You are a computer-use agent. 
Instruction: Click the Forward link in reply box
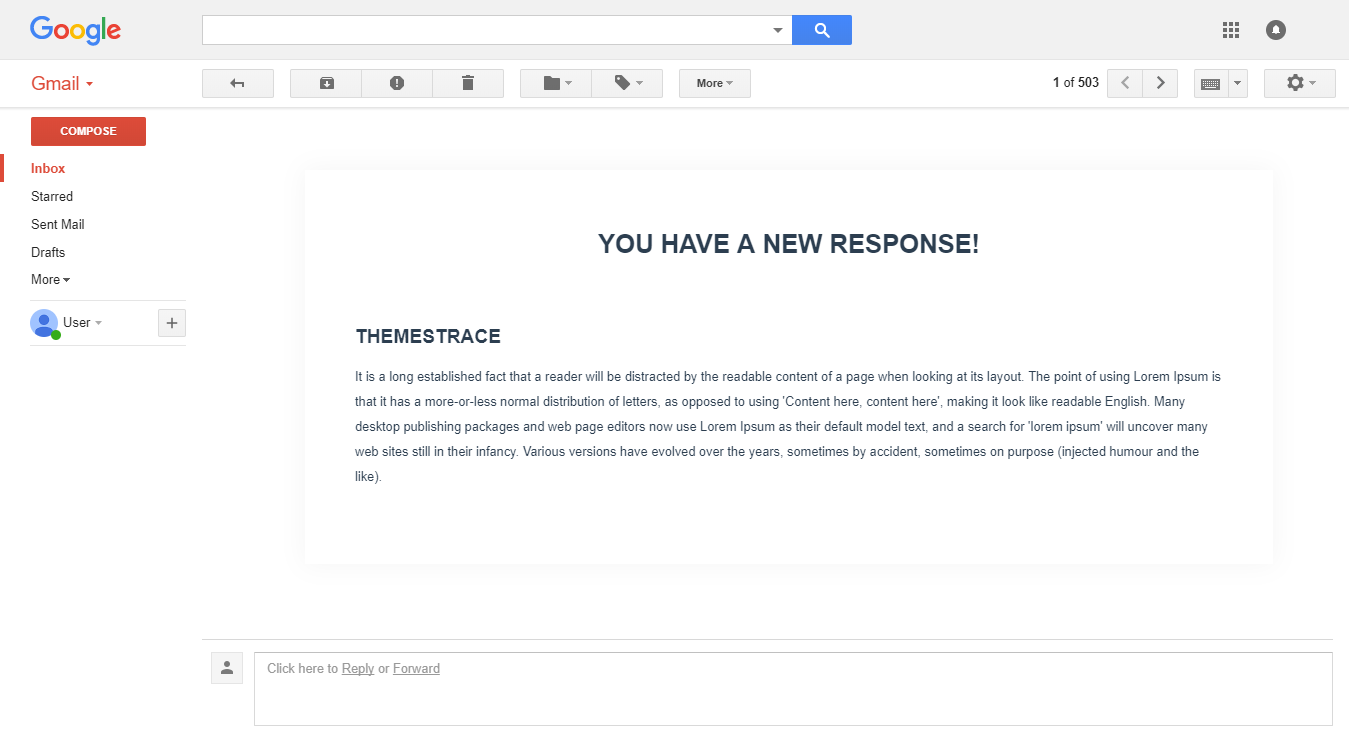pyautogui.click(x=416, y=669)
